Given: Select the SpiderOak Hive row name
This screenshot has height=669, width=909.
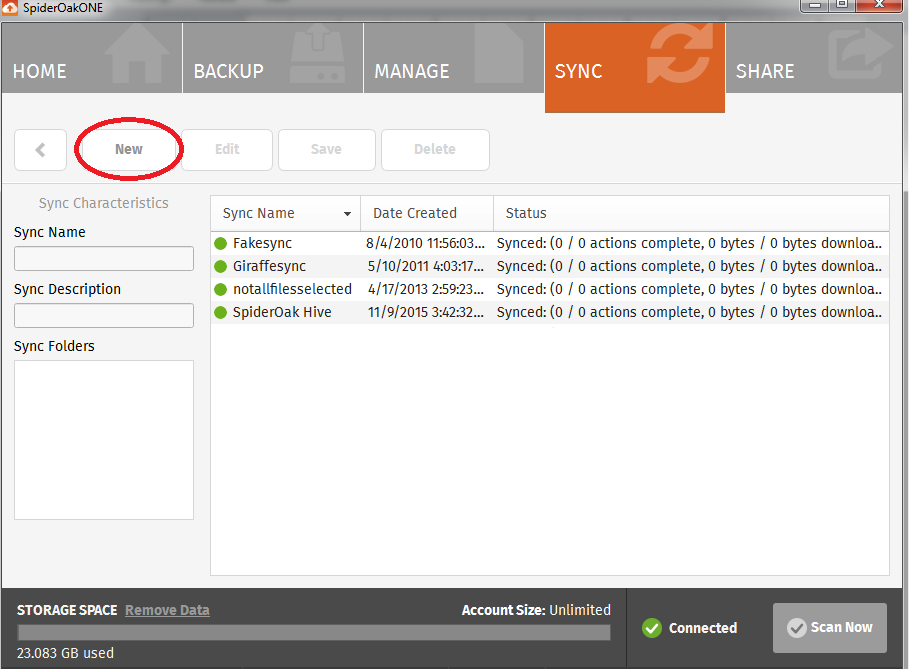Looking at the screenshot, I should coord(282,312).
